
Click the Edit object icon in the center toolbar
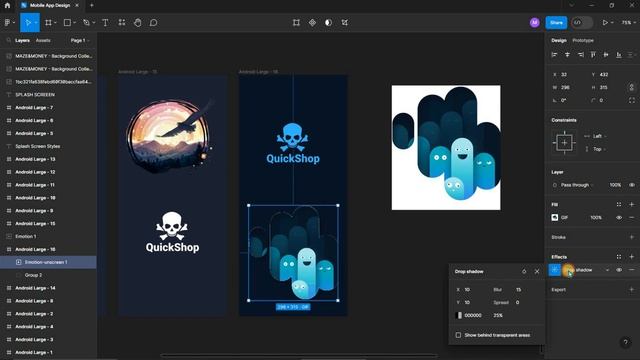coord(296,23)
